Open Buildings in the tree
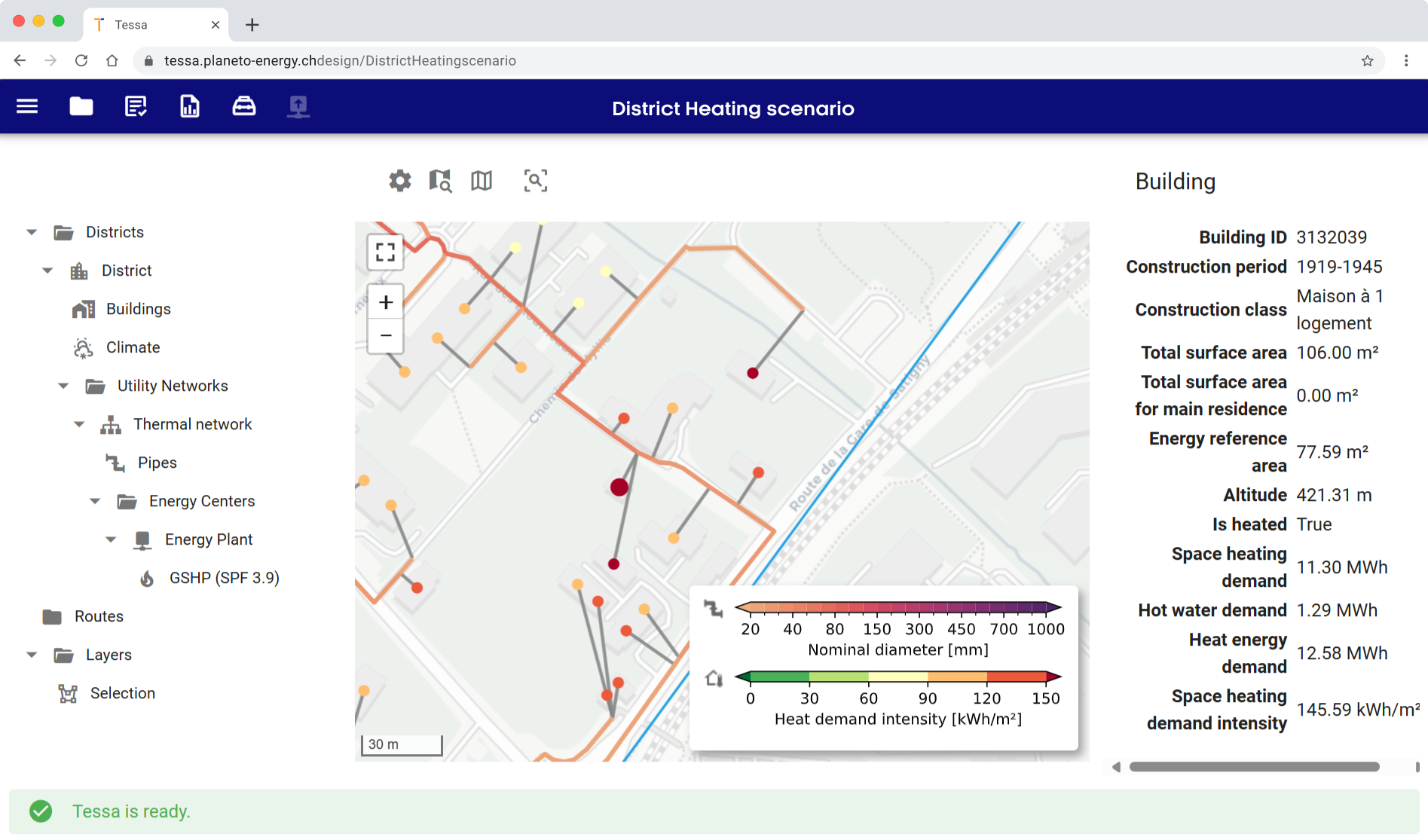This screenshot has width=1428, height=840. coord(139,309)
